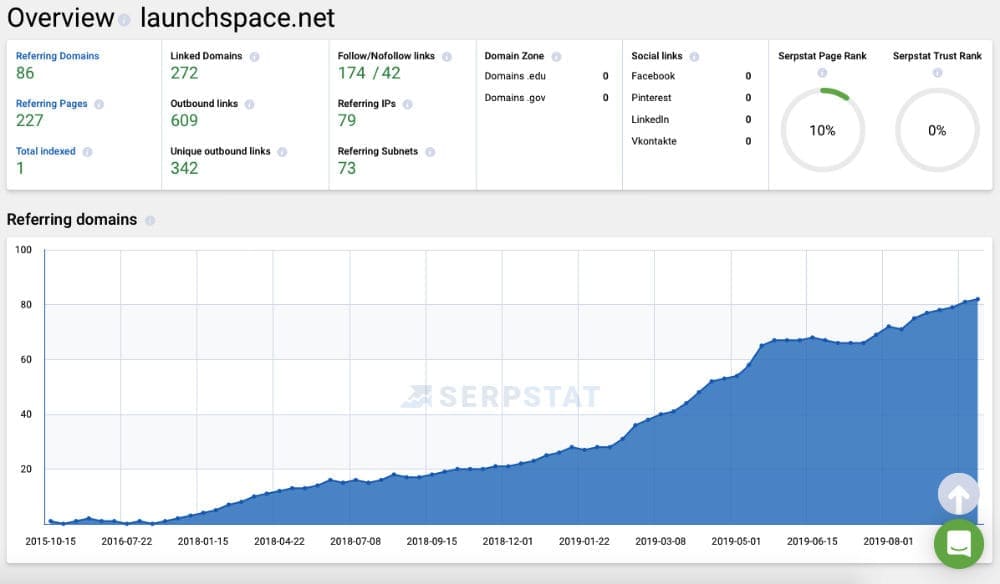The height and width of the screenshot is (584, 1000).
Task: Open the Referring Domains link
Action: click(57, 56)
